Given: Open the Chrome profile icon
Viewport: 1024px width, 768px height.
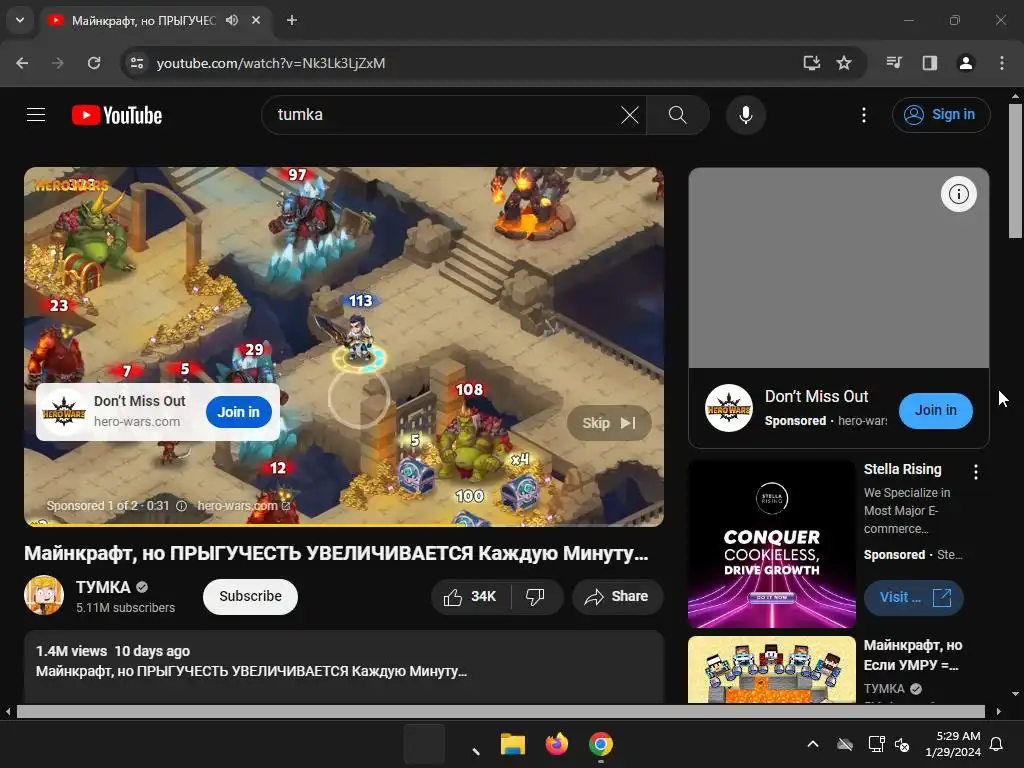Looking at the screenshot, I should [965, 63].
